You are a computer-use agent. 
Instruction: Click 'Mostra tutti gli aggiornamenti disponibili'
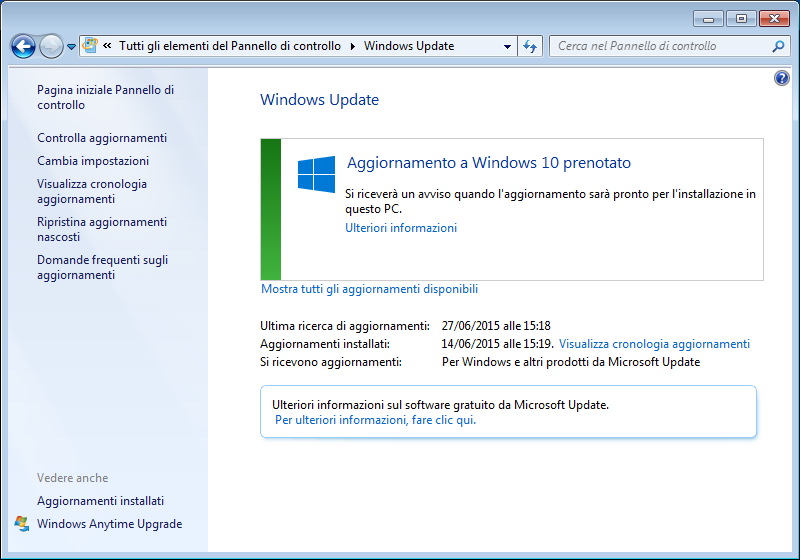point(369,289)
